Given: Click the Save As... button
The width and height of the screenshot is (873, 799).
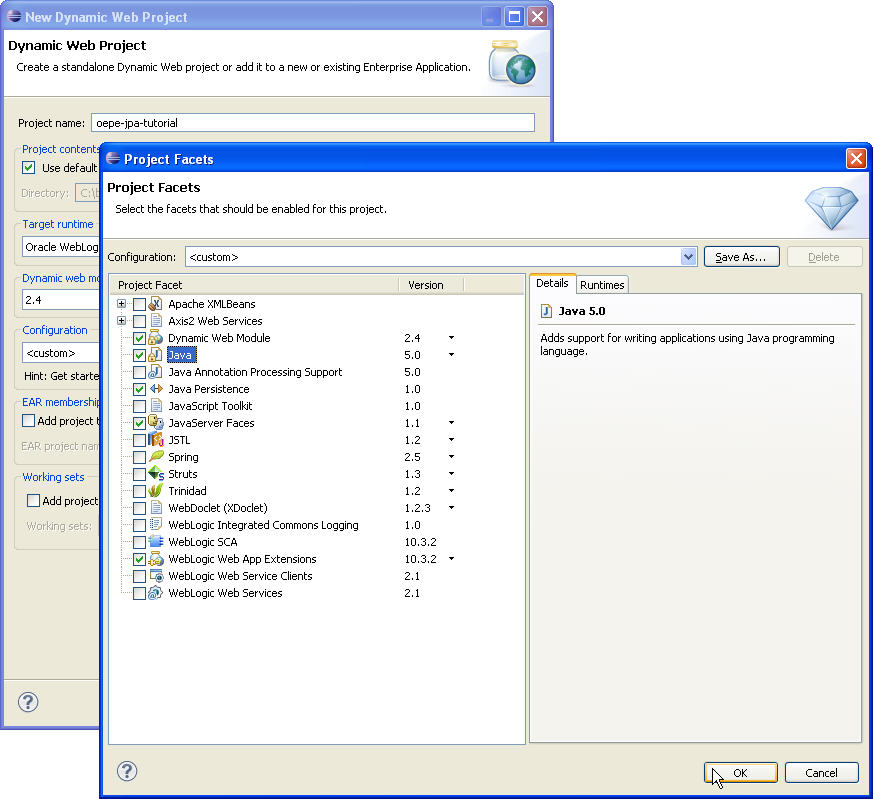Looking at the screenshot, I should (741, 257).
